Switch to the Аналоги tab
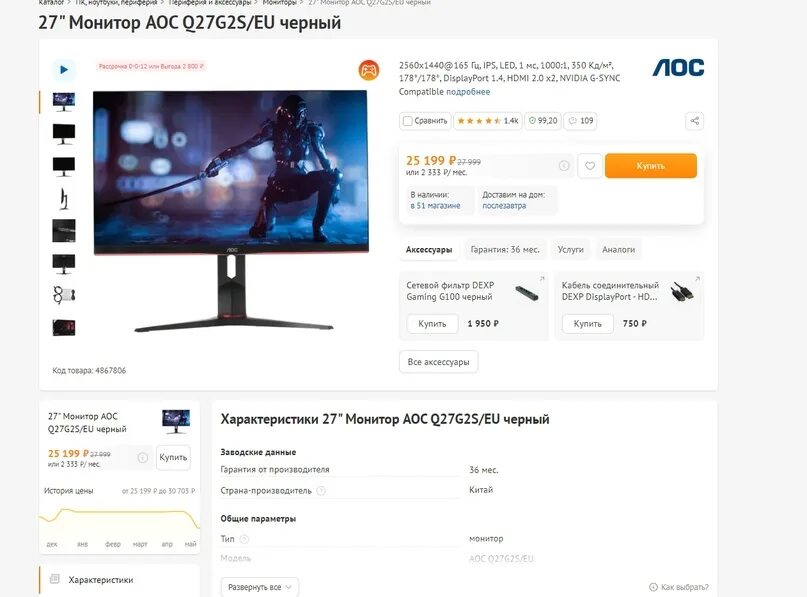This screenshot has height=597, width=807. pyautogui.click(x=618, y=250)
